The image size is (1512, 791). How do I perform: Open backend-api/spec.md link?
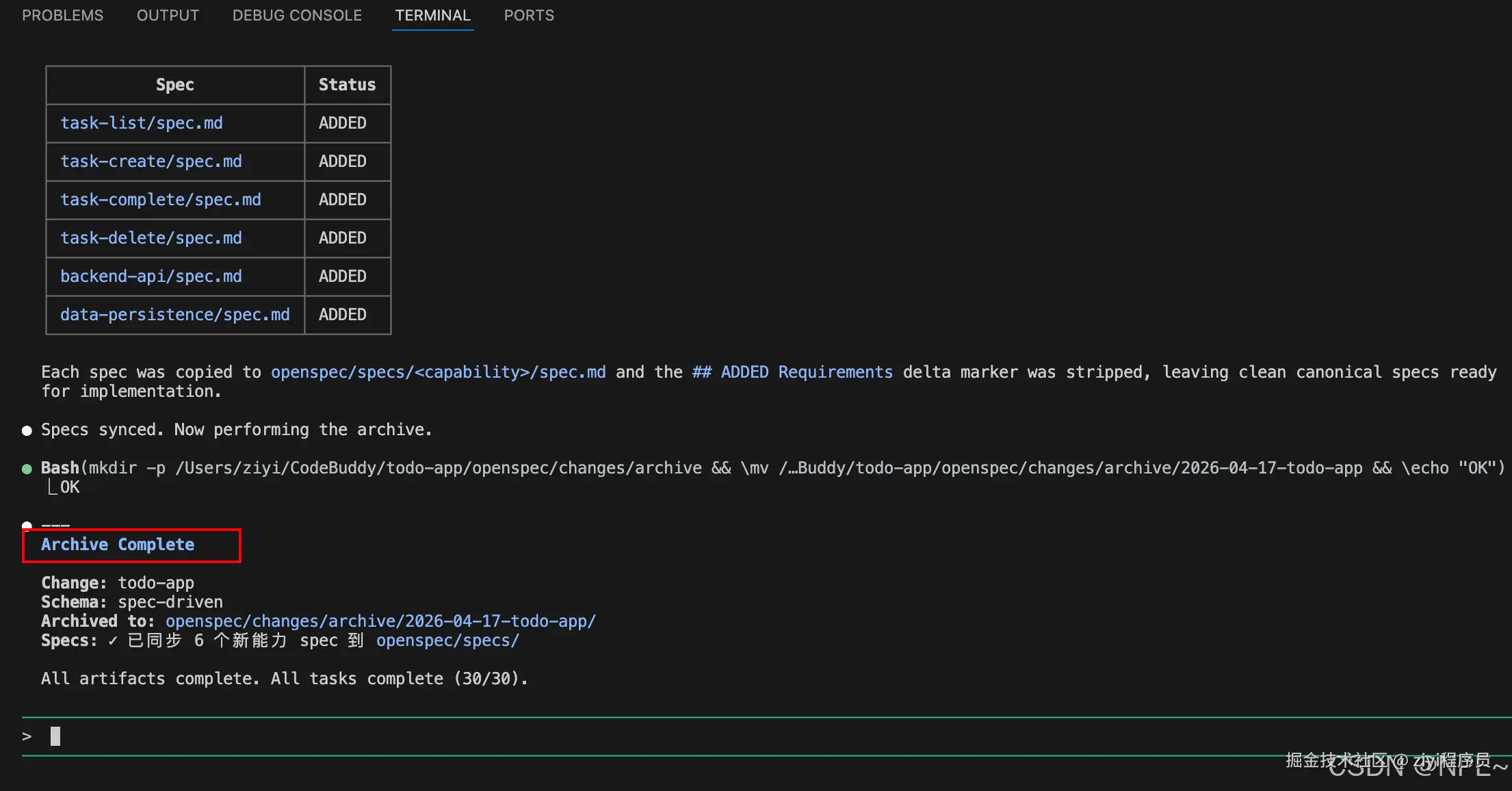pos(151,276)
